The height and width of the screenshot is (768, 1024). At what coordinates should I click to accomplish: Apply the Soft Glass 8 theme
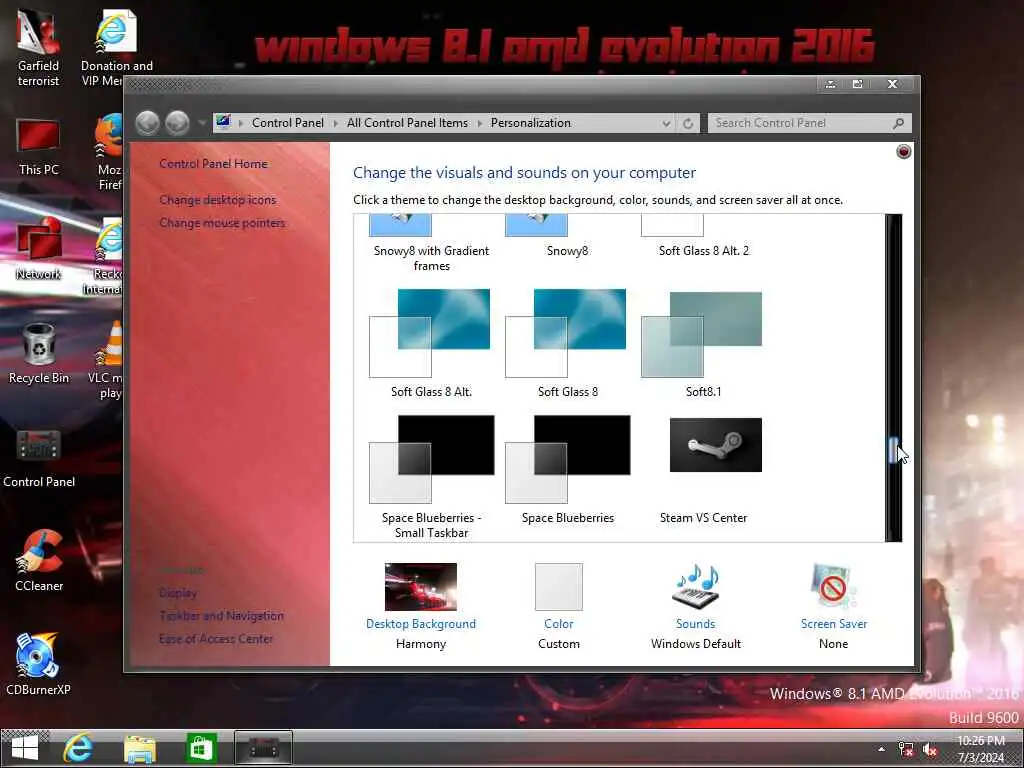[567, 344]
